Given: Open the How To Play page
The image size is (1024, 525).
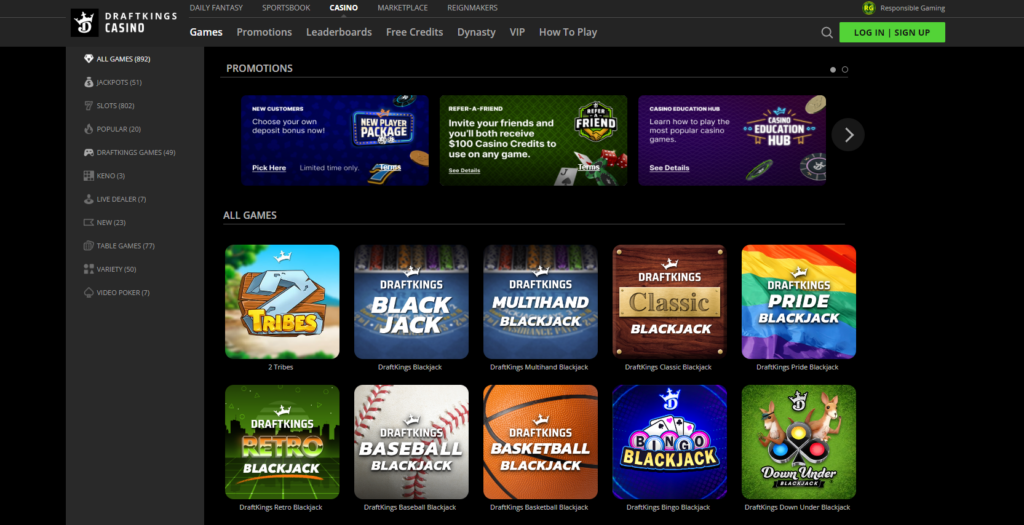Looking at the screenshot, I should [568, 32].
